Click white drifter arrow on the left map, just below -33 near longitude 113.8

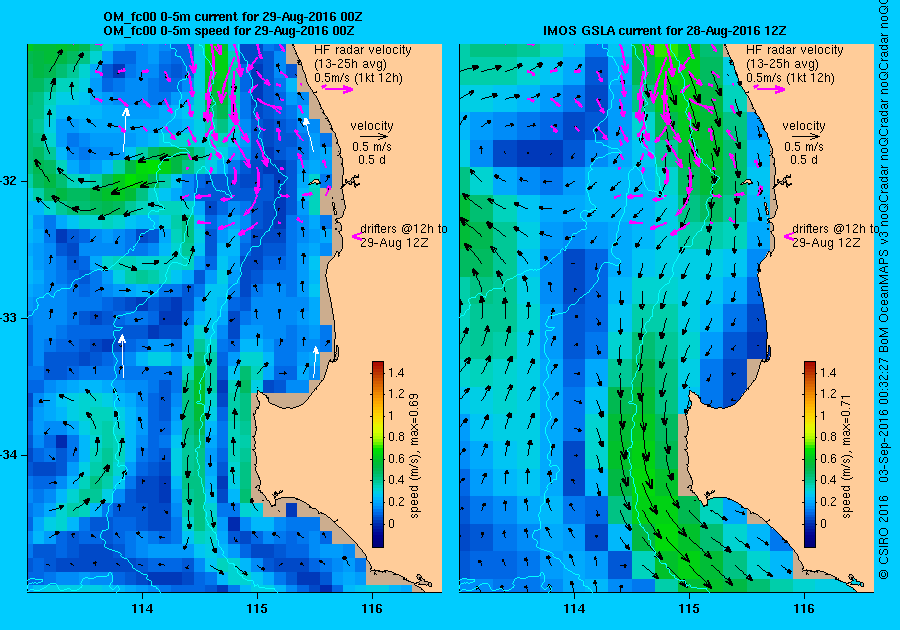pos(122,356)
